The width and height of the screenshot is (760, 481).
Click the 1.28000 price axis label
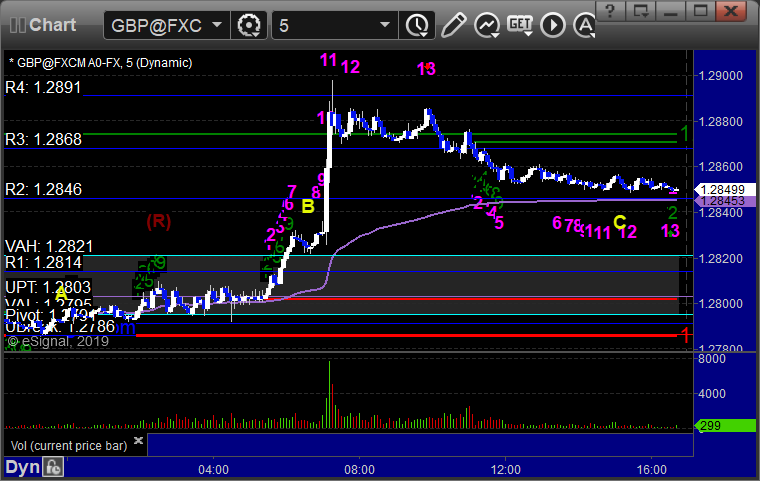720,303
